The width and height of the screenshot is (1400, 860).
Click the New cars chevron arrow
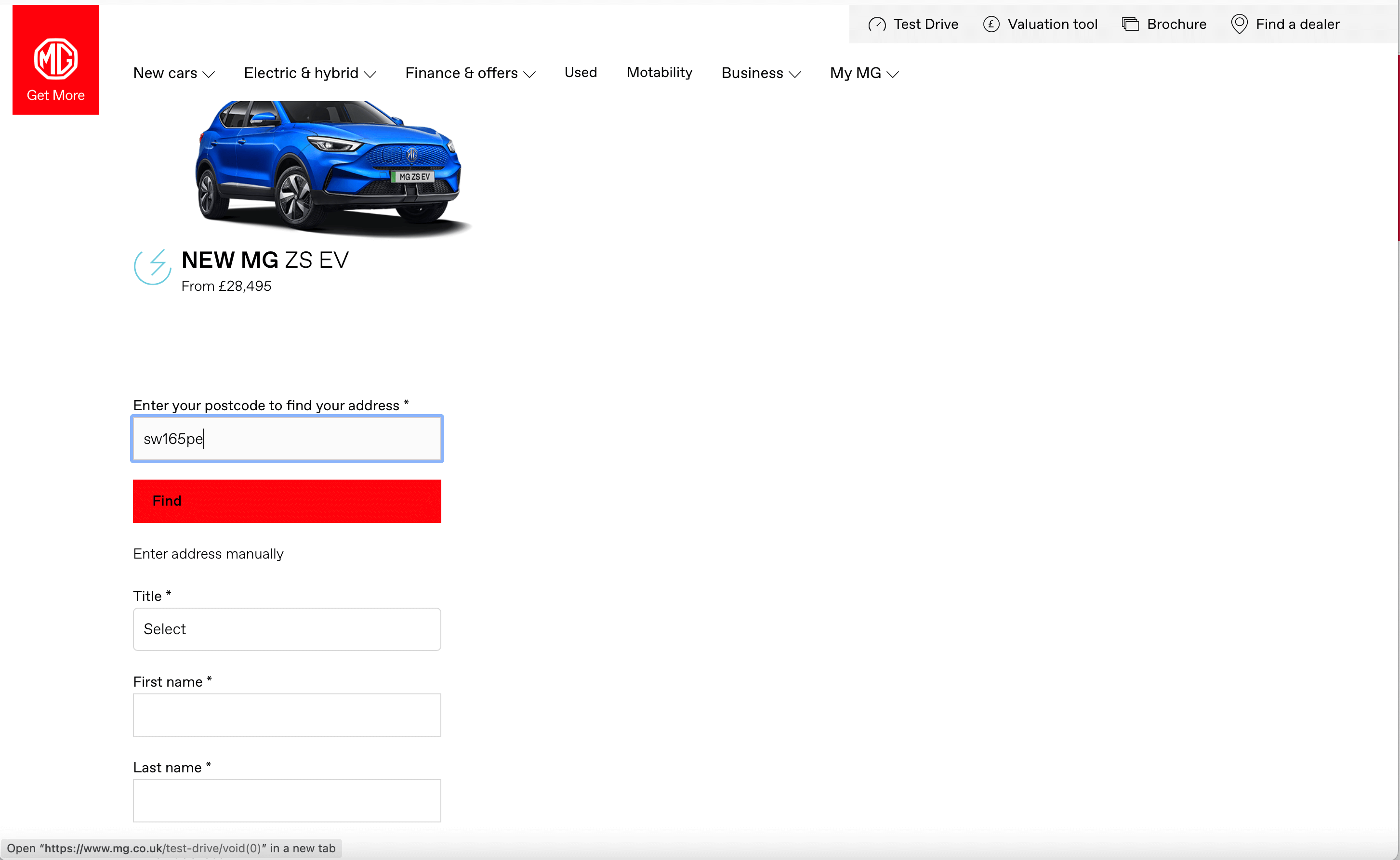coord(209,75)
